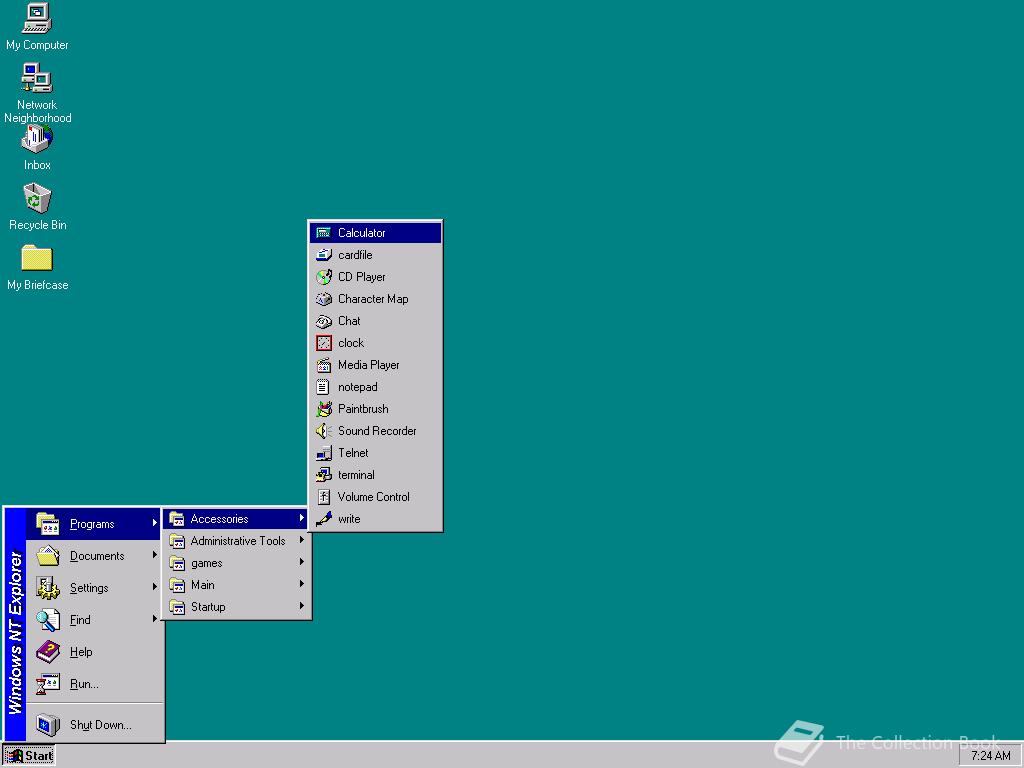The width and height of the screenshot is (1024, 768).
Task: Click the Volume Control icon
Action: pos(324,497)
